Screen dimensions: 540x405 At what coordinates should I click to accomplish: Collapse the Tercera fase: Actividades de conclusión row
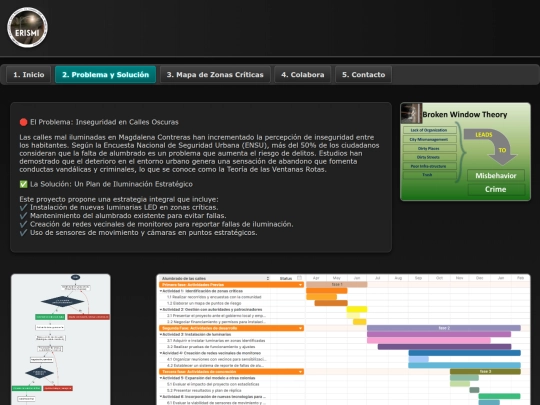(x=300, y=372)
